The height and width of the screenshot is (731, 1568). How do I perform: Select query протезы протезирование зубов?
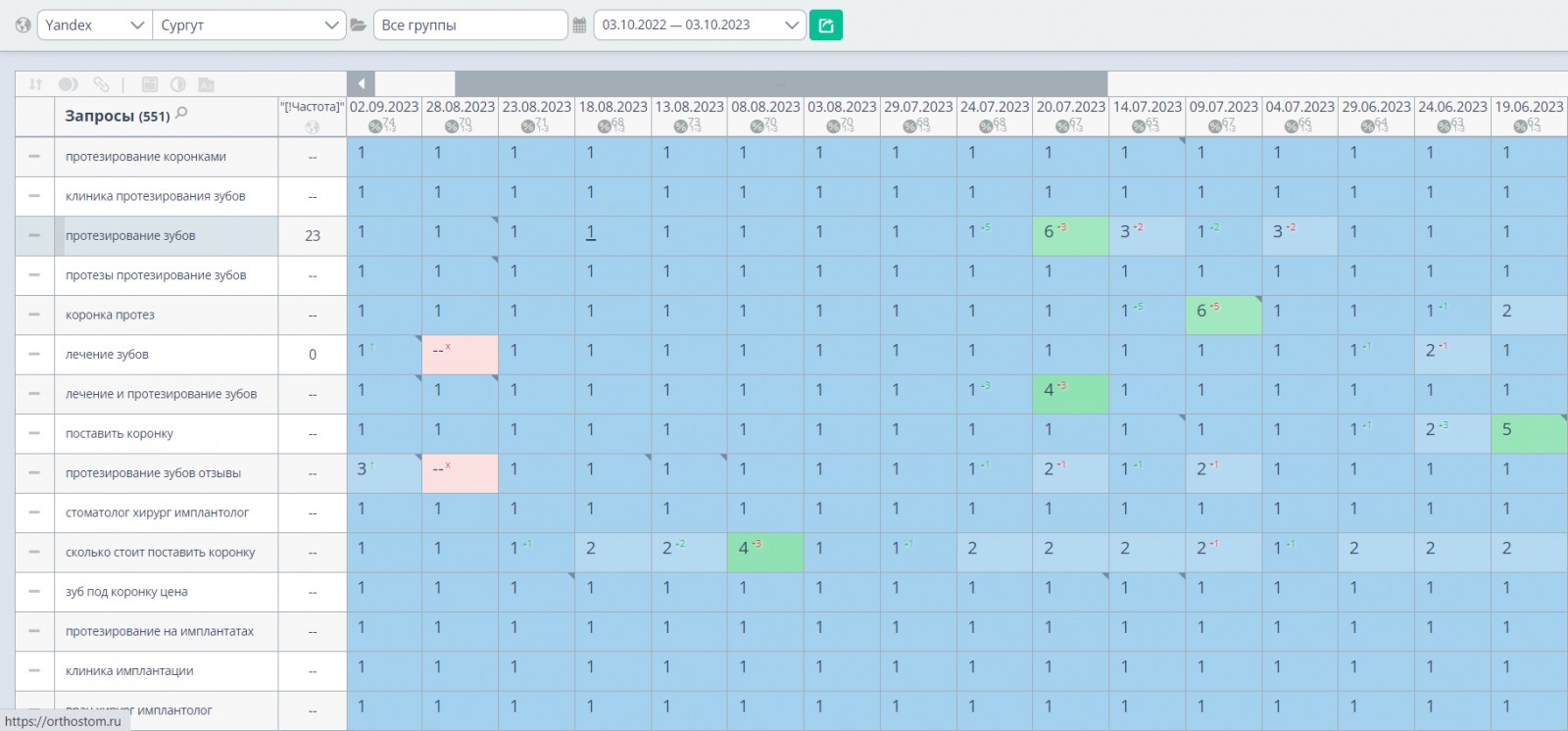tap(156, 275)
